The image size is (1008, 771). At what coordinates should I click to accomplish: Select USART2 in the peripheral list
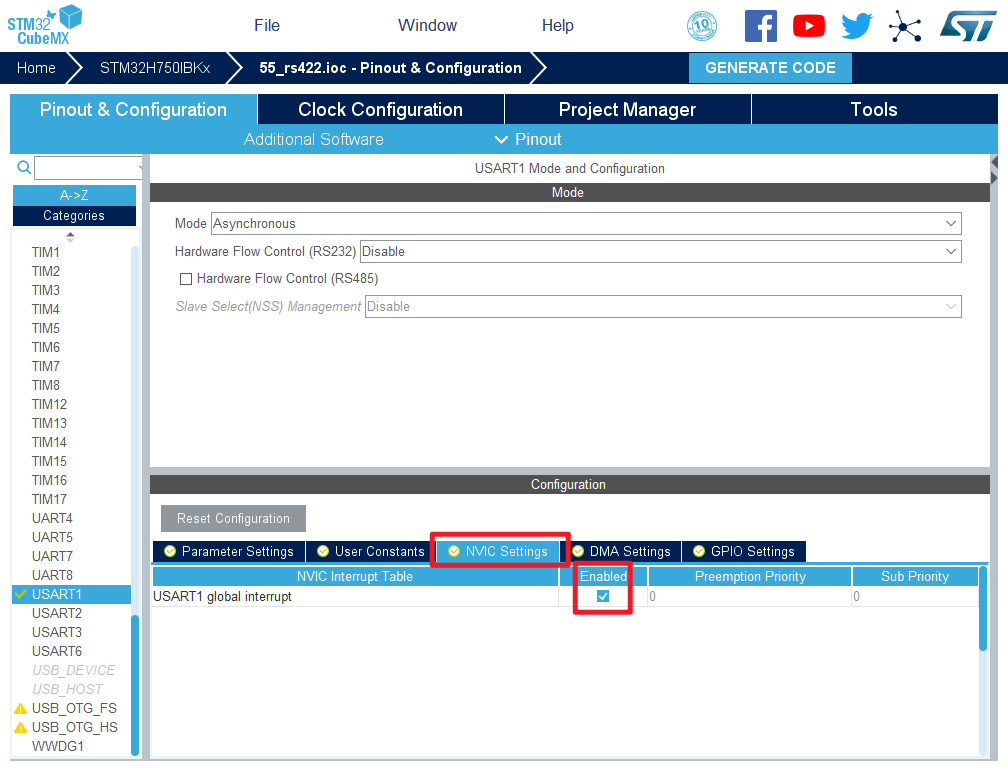(57, 613)
